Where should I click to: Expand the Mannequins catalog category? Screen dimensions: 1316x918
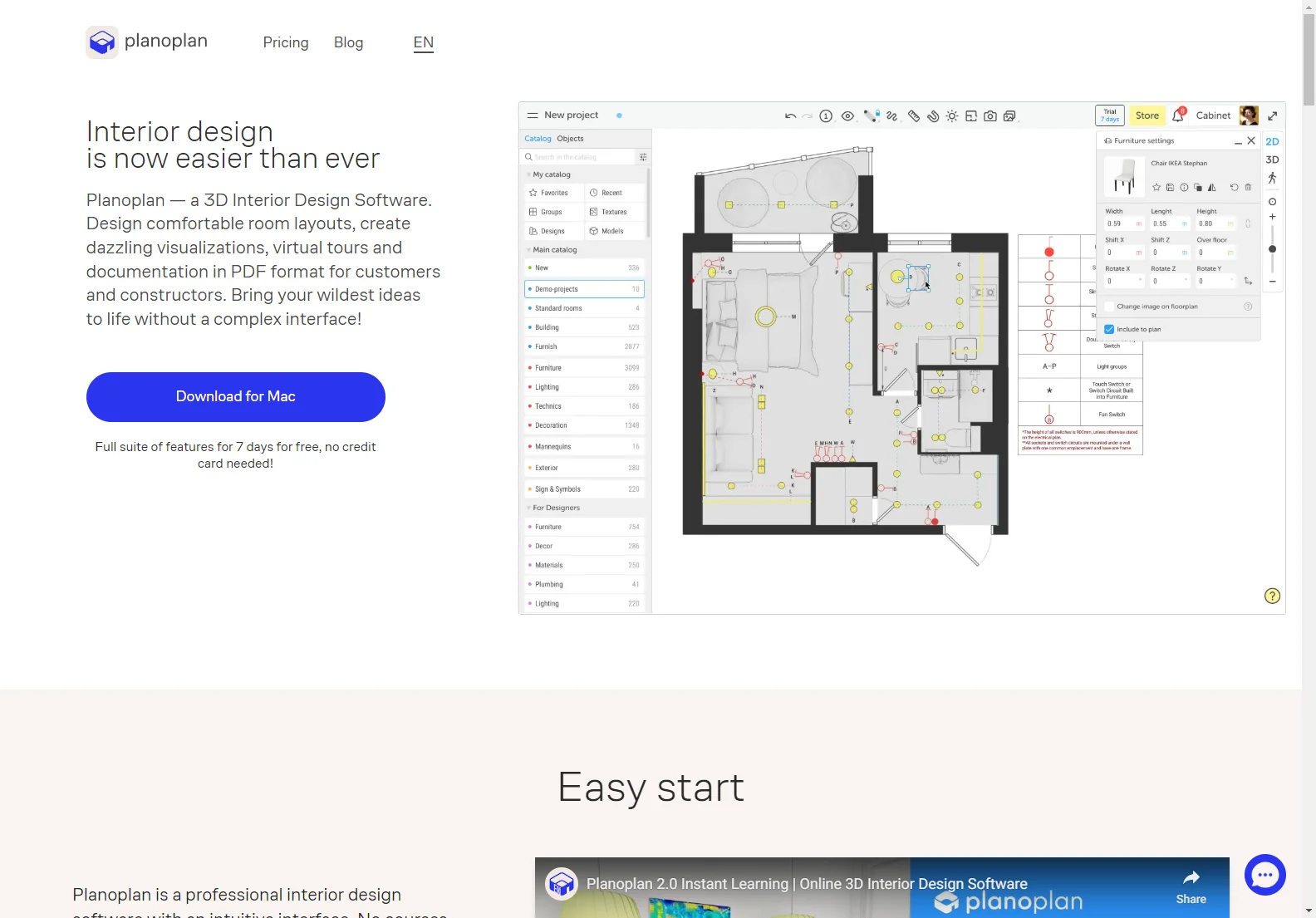pyautogui.click(x=585, y=447)
